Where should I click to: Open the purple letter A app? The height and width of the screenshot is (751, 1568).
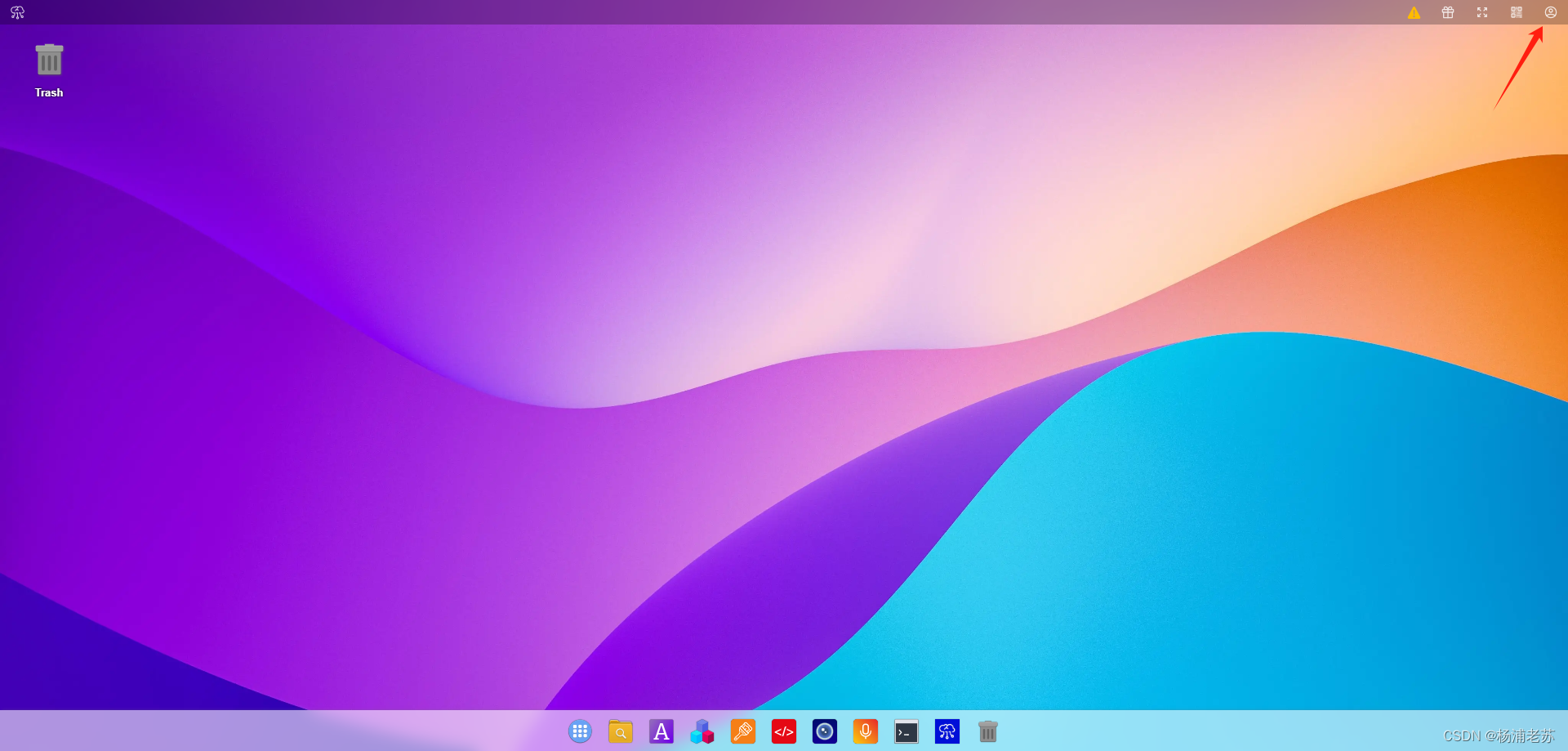pyautogui.click(x=661, y=731)
